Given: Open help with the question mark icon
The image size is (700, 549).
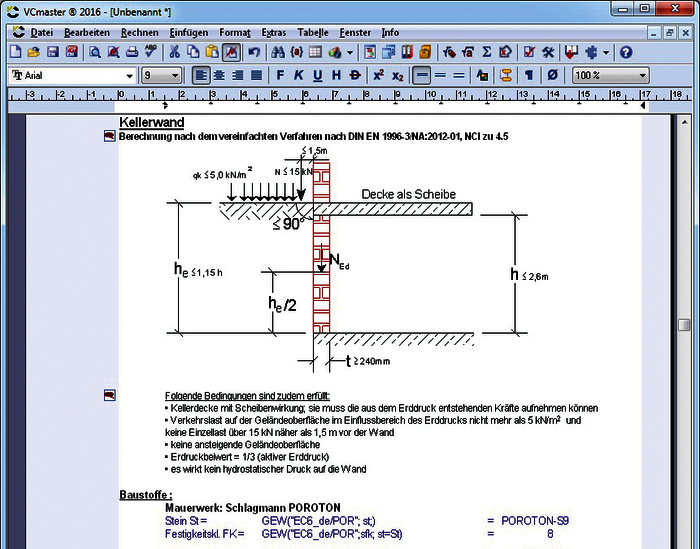Looking at the screenshot, I should point(626,52).
